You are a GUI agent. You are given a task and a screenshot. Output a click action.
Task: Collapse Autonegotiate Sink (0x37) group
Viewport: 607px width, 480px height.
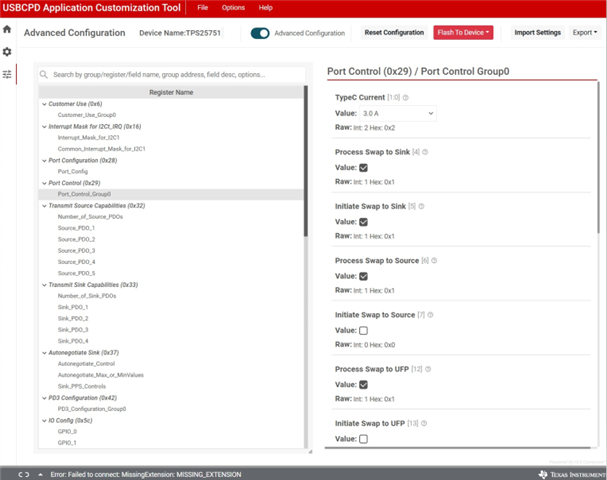point(44,353)
